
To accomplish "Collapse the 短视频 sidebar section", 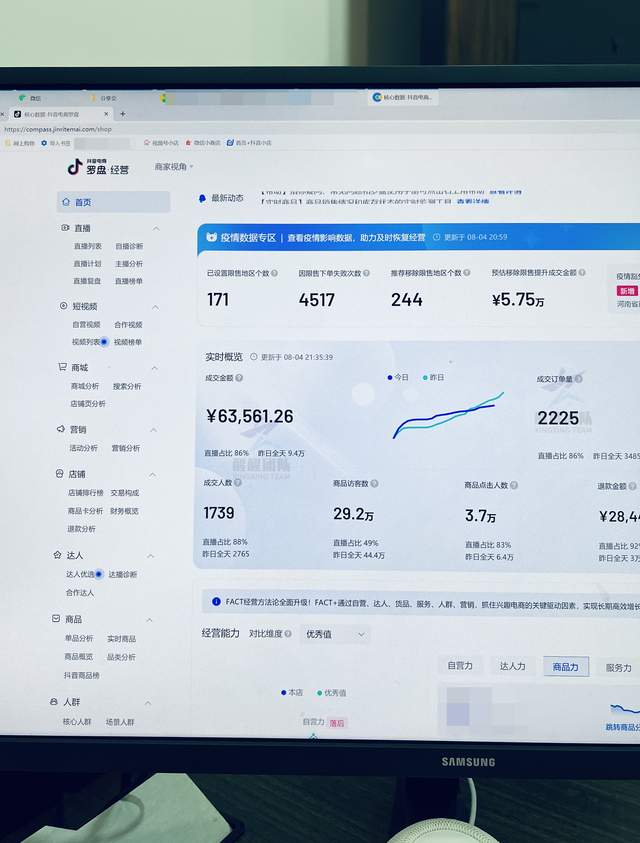I will coord(155,308).
